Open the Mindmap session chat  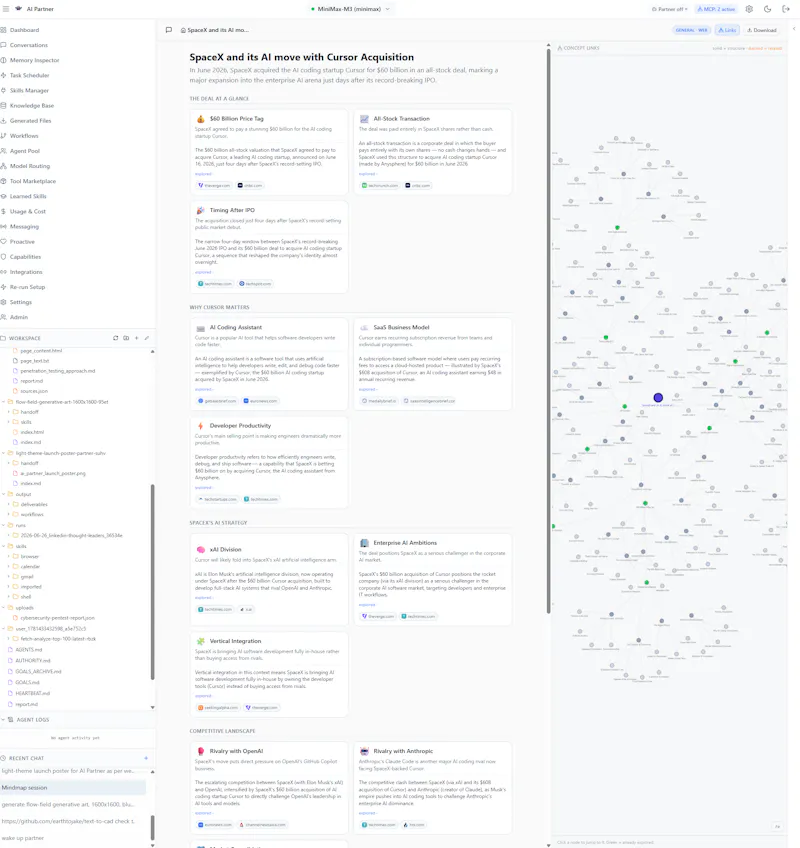click(x=73, y=787)
